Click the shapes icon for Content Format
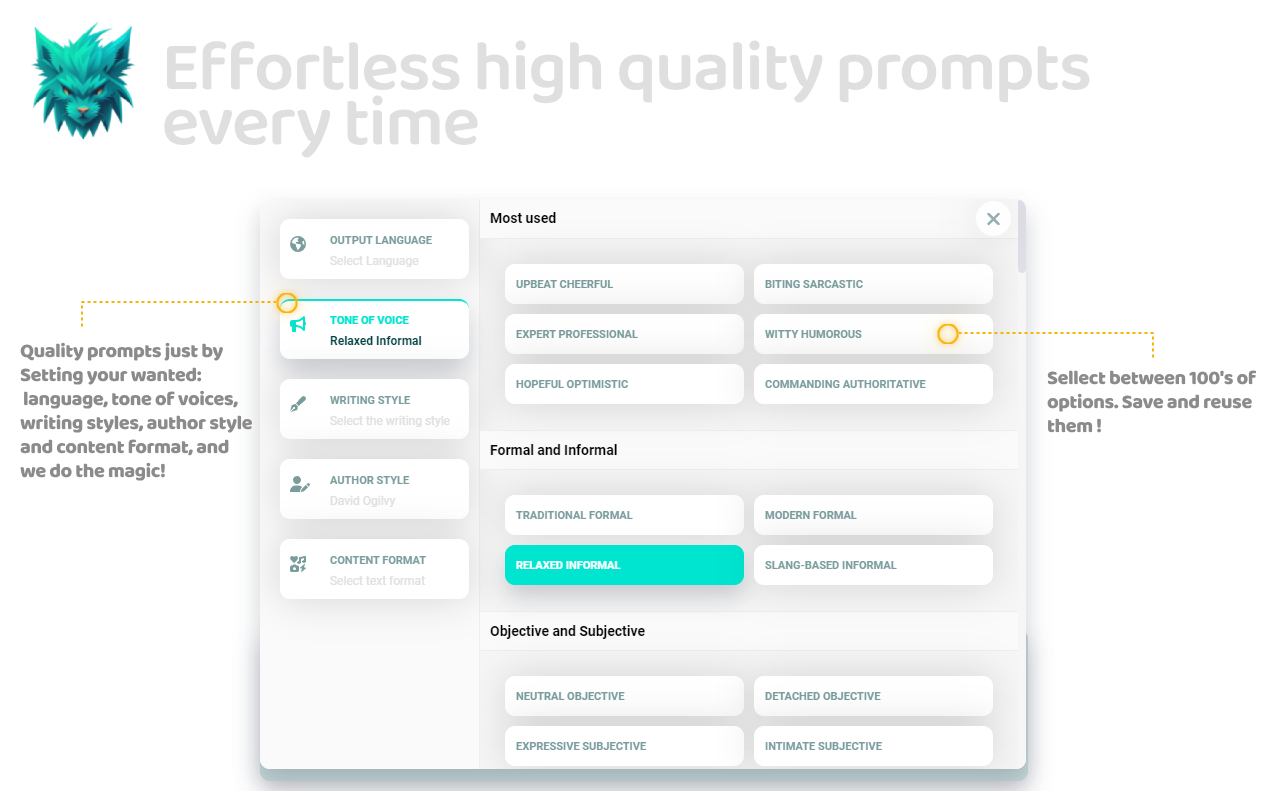The height and width of the screenshot is (800, 1280). tap(298, 564)
